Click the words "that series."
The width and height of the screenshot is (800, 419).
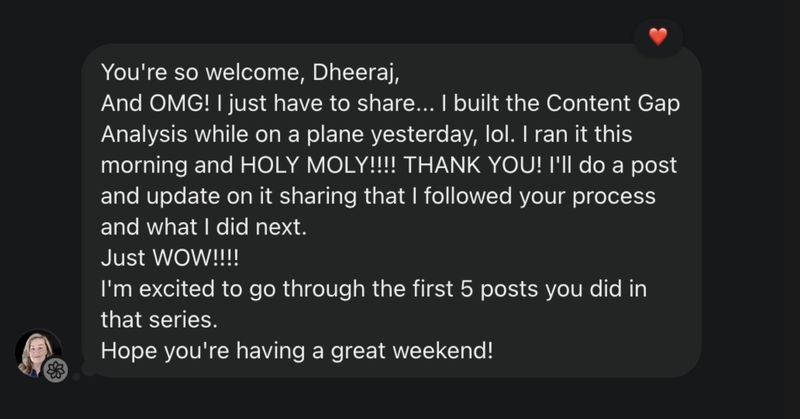coord(159,320)
